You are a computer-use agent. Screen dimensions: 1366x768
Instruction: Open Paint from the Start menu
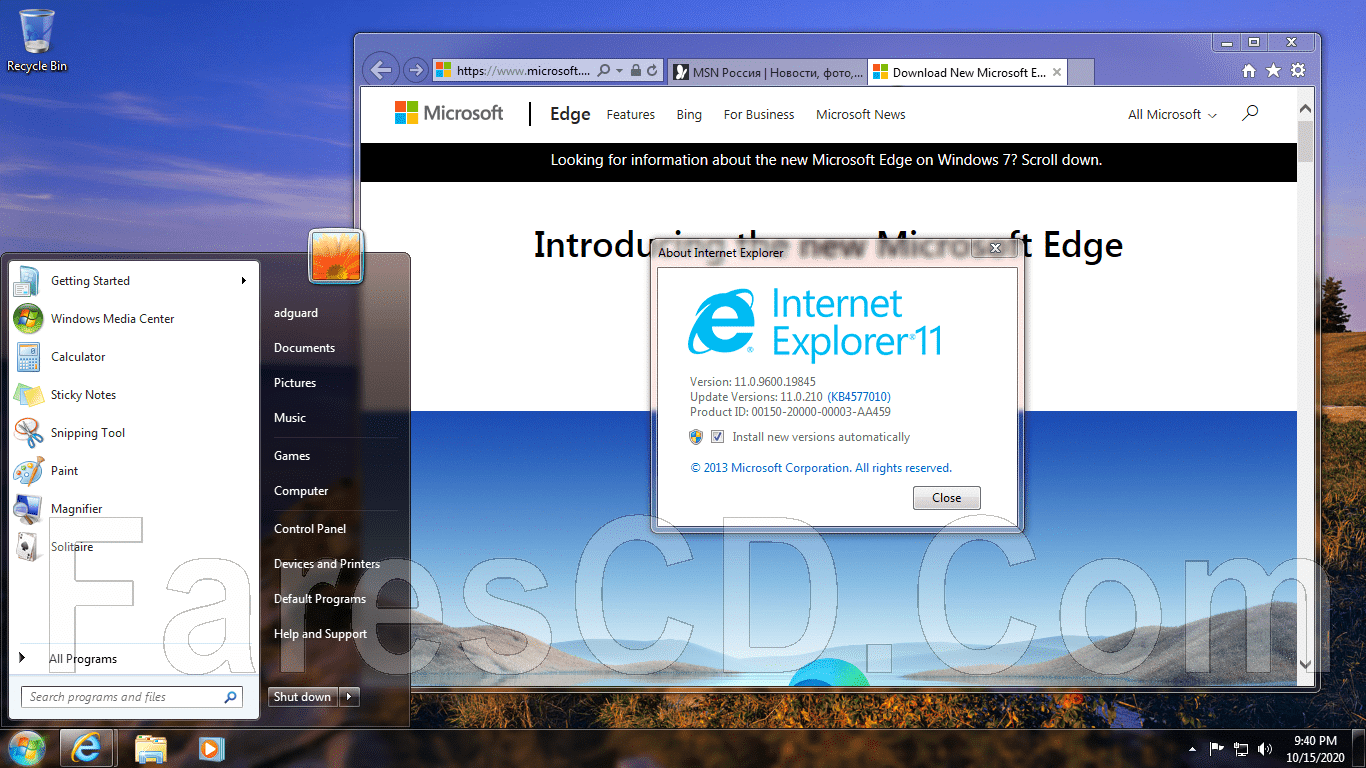point(132,471)
